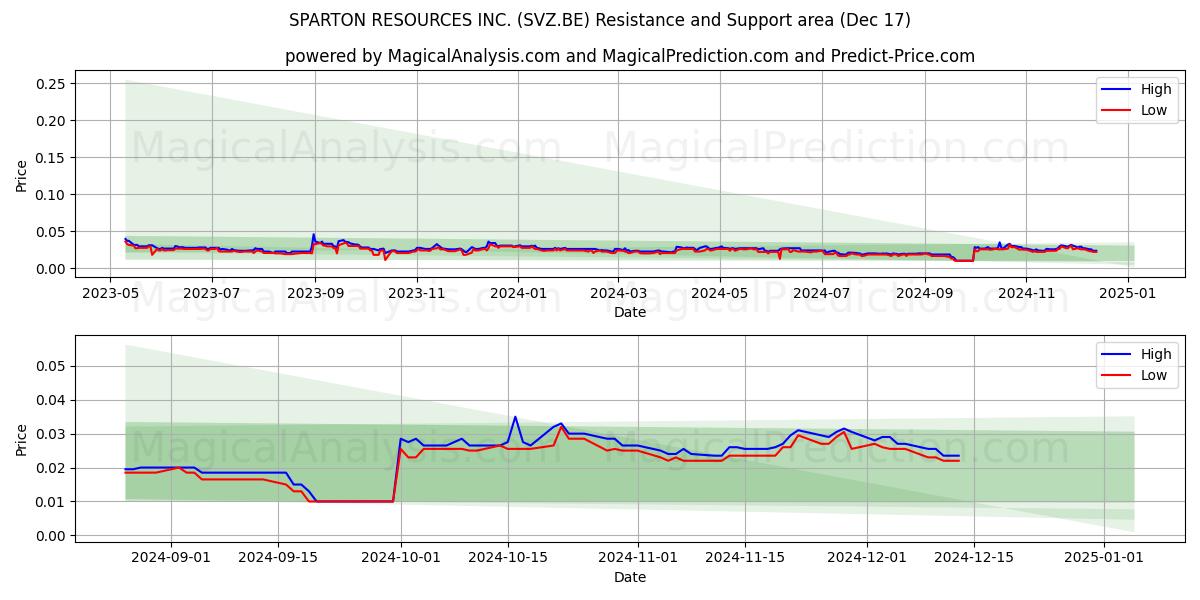The image size is (1200, 600).
Task: Click the 0.05 y-axis value on the bottom chart
Action: [x=52, y=367]
